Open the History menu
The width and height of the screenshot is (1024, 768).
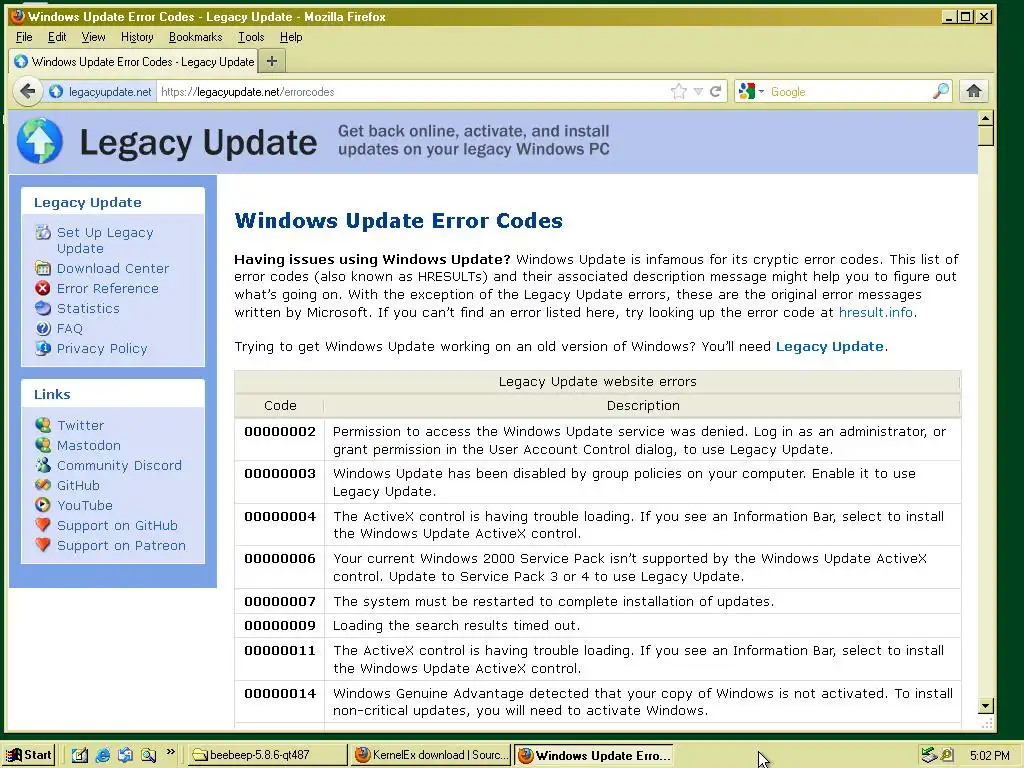[x=137, y=37]
